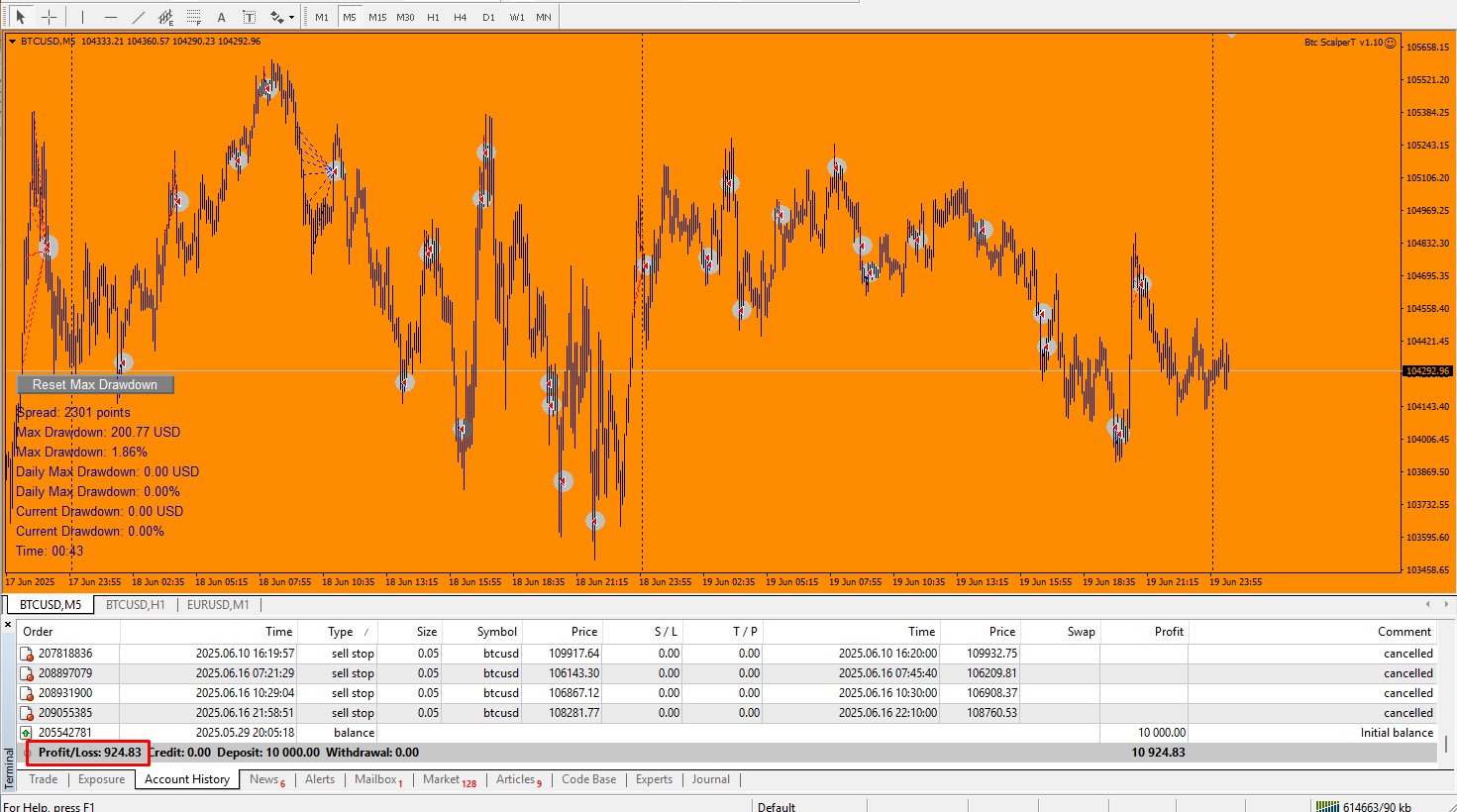Open the BTCUSD,H1 chart tab
The image size is (1457, 812).
point(136,604)
